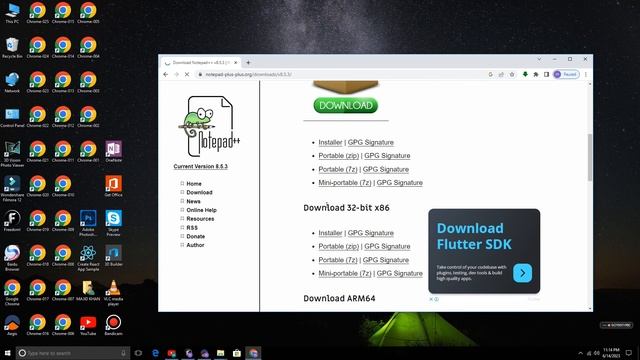Open Resources in the sidebar menu
The image size is (640, 360).
coord(200,219)
